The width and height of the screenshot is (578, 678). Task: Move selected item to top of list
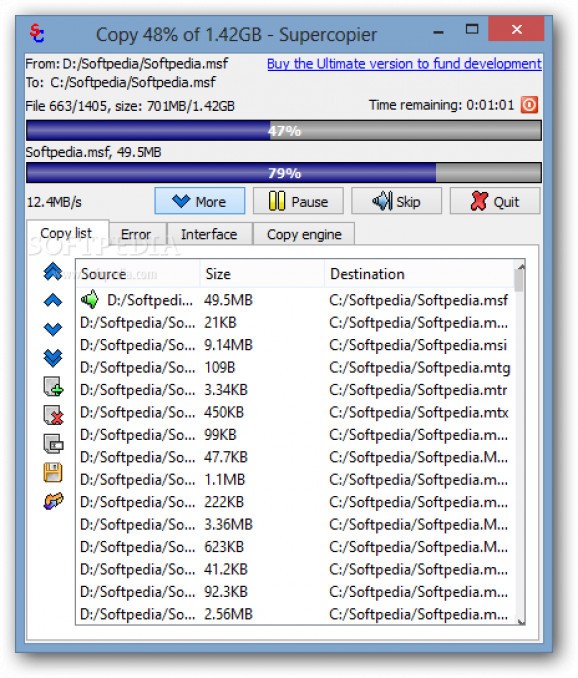pyautogui.click(x=53, y=272)
